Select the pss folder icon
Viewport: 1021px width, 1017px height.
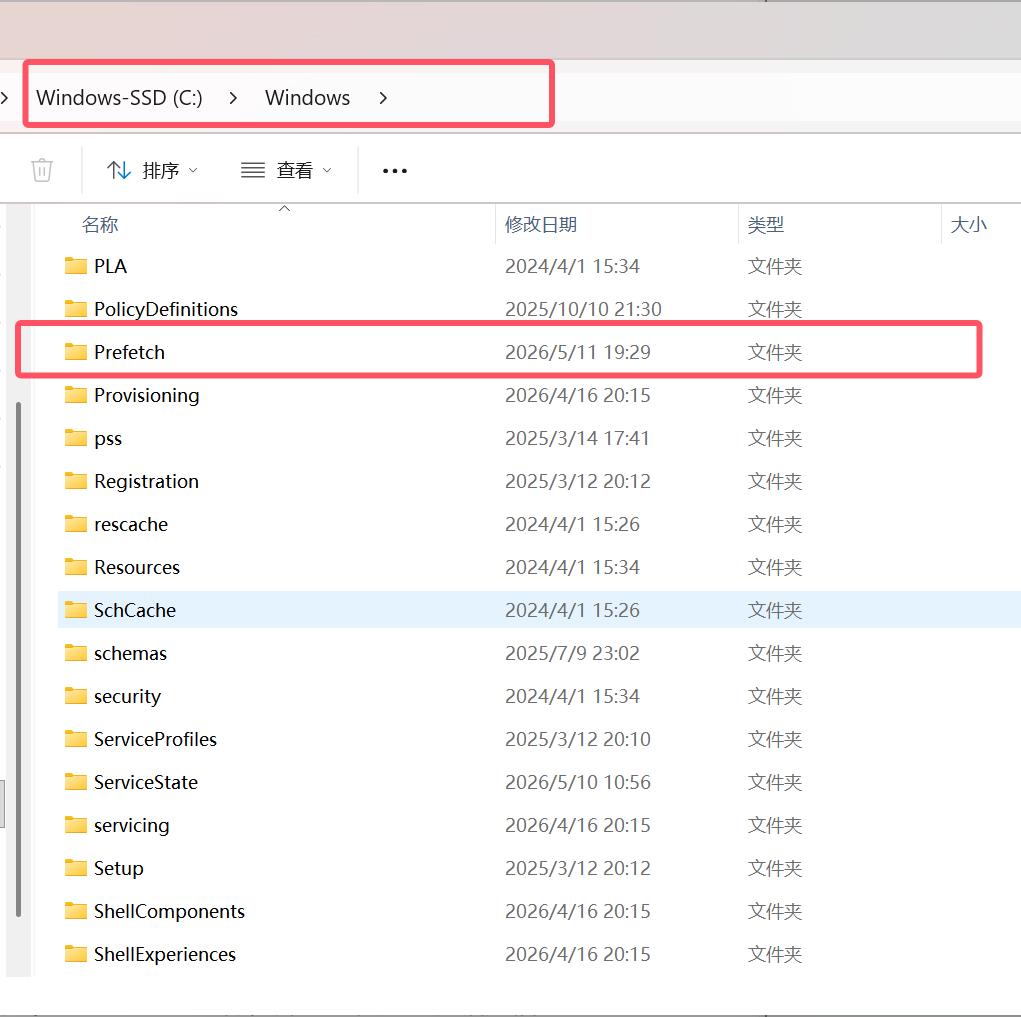(x=76, y=438)
